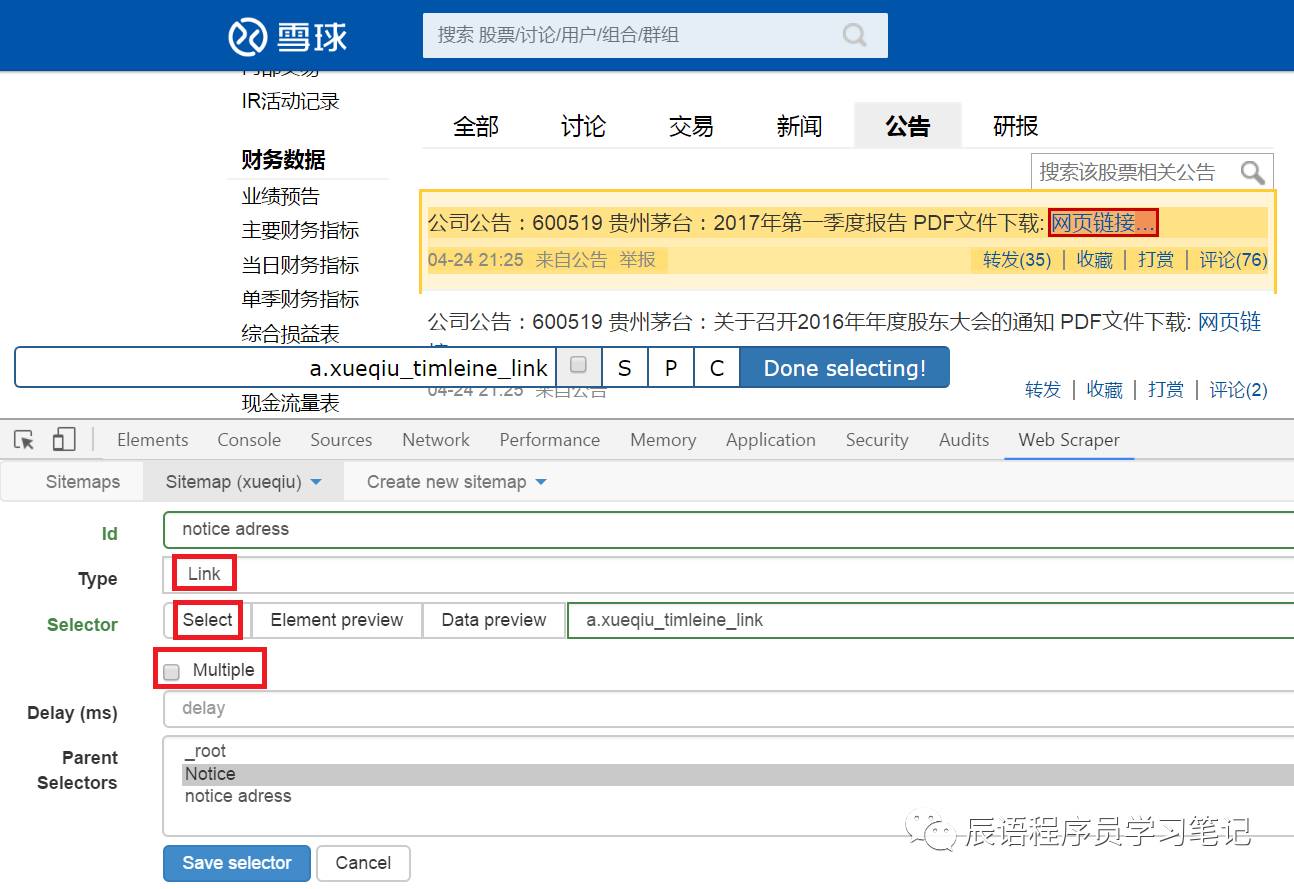Switch to the 讨论 tab
The height and width of the screenshot is (889, 1294).
584,126
